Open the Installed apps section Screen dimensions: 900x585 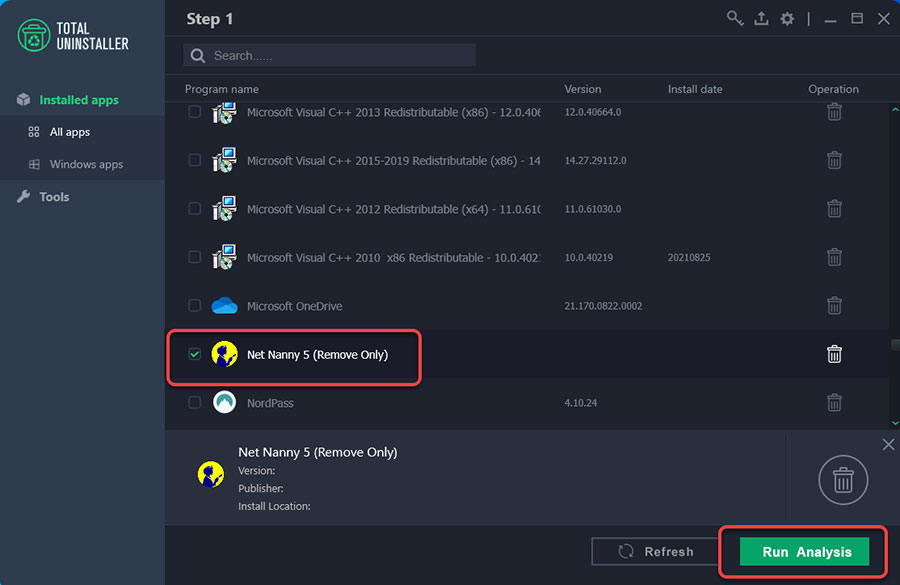tap(79, 100)
